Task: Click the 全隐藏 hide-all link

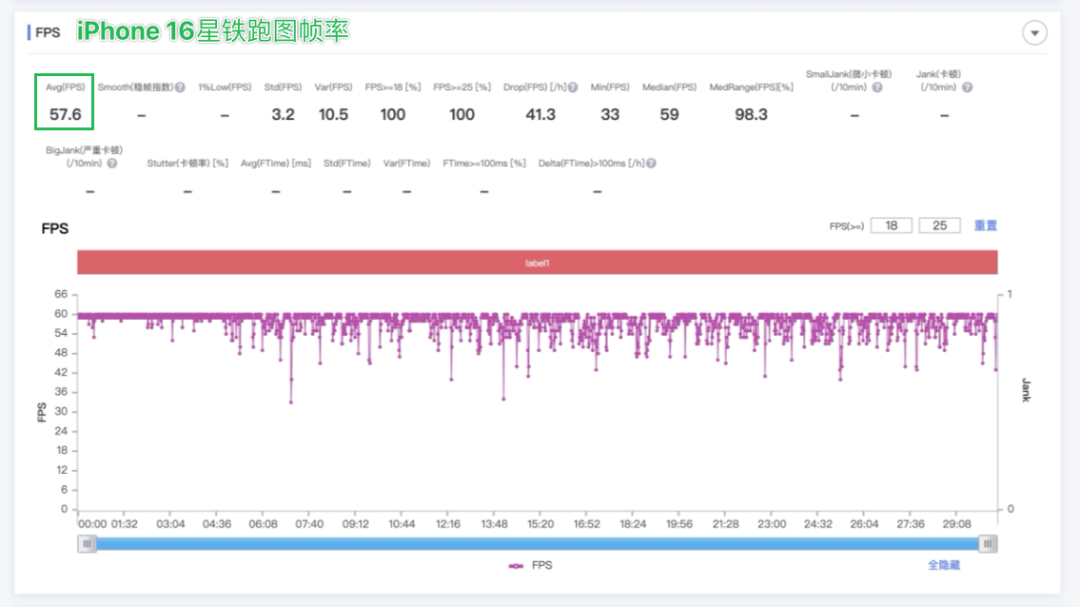Action: click(944, 565)
